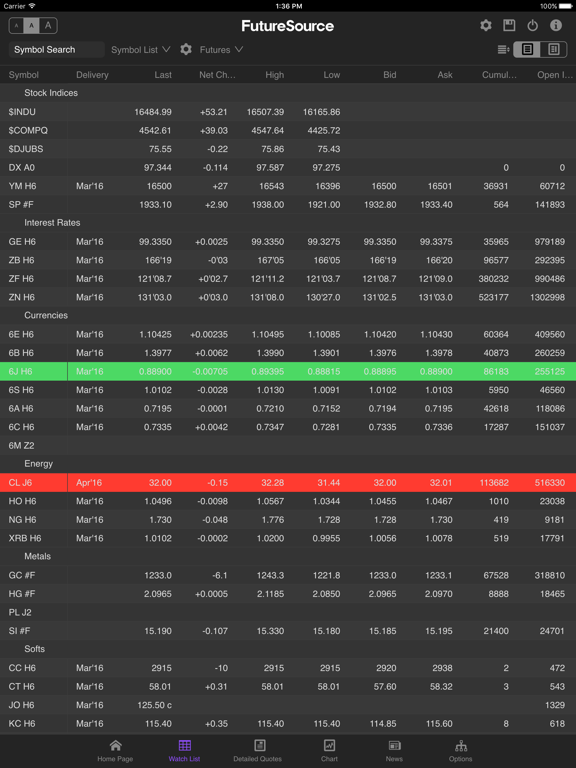Open Watch List tab

(184, 751)
